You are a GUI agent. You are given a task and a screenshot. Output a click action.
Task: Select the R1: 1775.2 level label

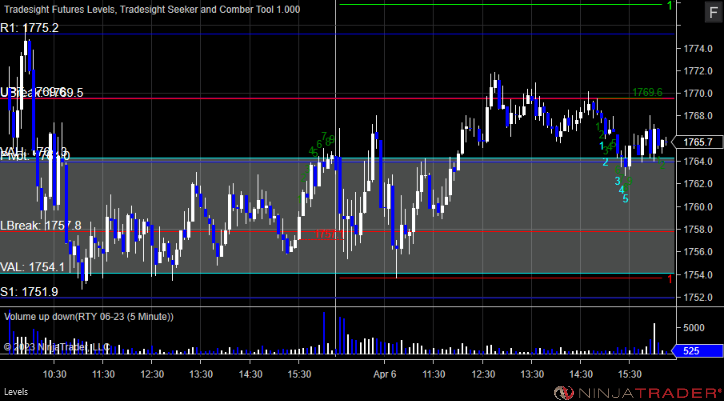click(30, 28)
